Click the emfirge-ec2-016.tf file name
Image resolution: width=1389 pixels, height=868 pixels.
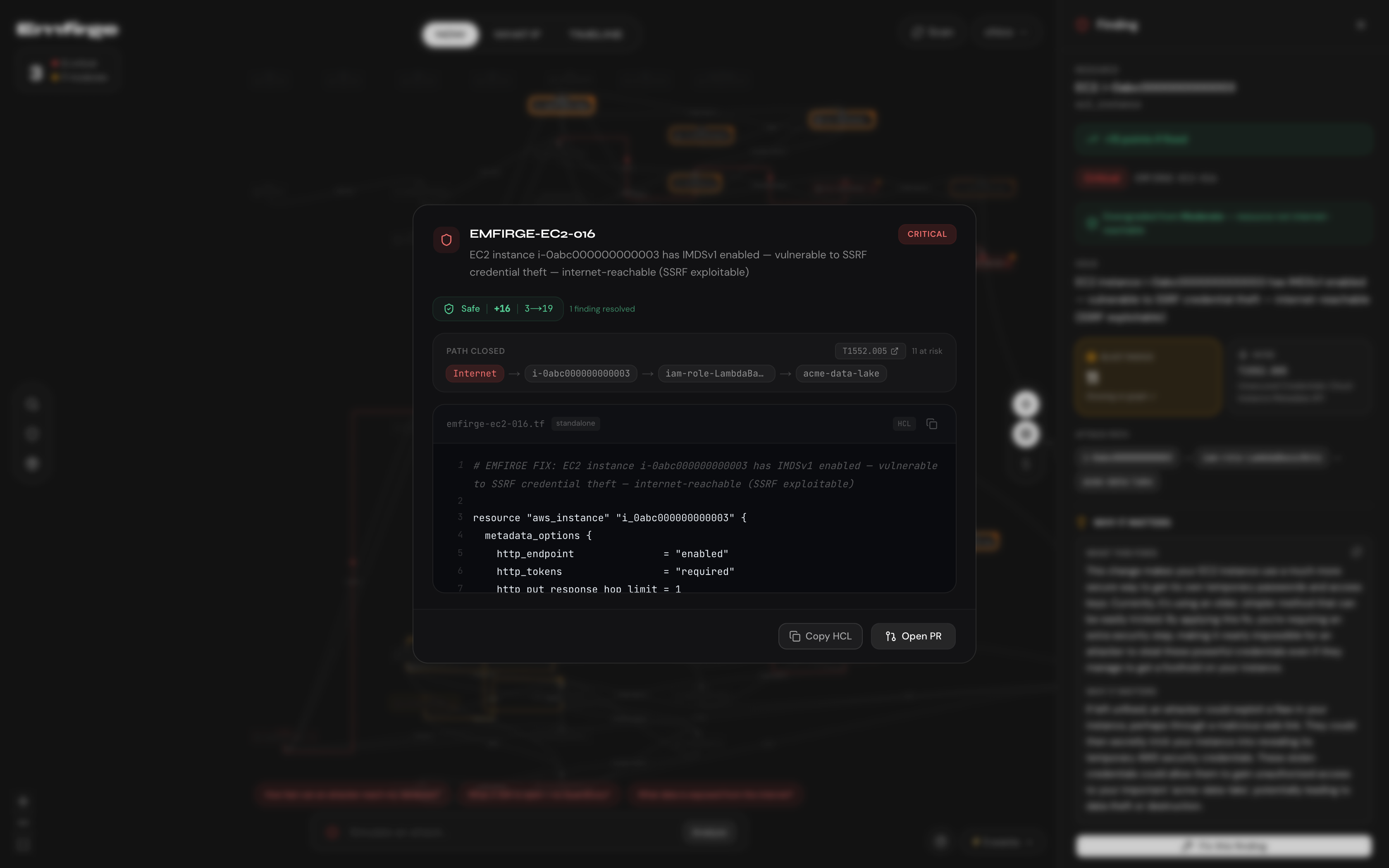coord(495,424)
